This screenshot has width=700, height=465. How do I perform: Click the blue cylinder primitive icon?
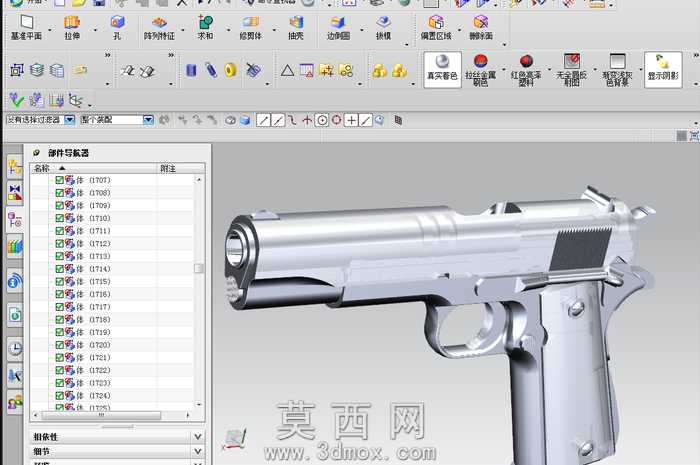[191, 70]
